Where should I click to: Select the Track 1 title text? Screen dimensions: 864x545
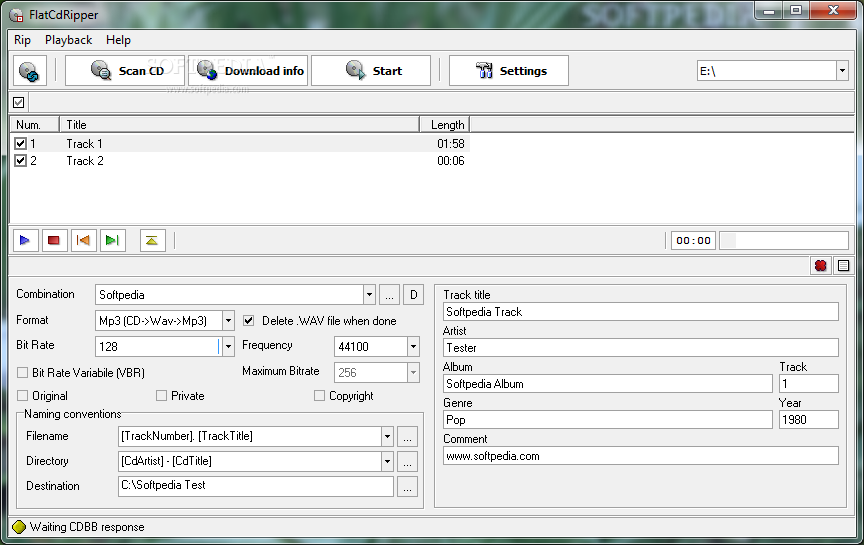(84, 144)
